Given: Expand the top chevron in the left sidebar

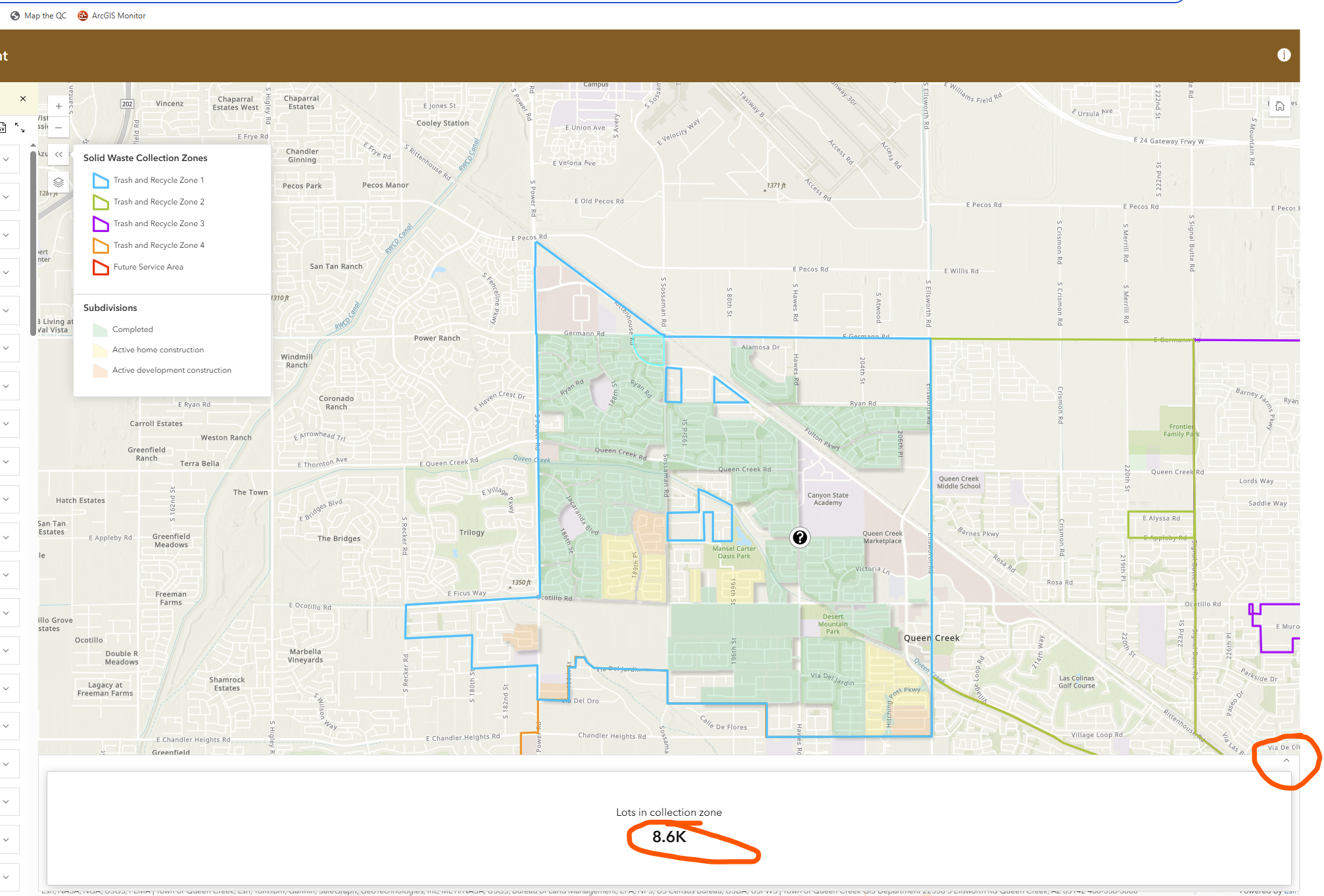Looking at the screenshot, I should click(7, 159).
